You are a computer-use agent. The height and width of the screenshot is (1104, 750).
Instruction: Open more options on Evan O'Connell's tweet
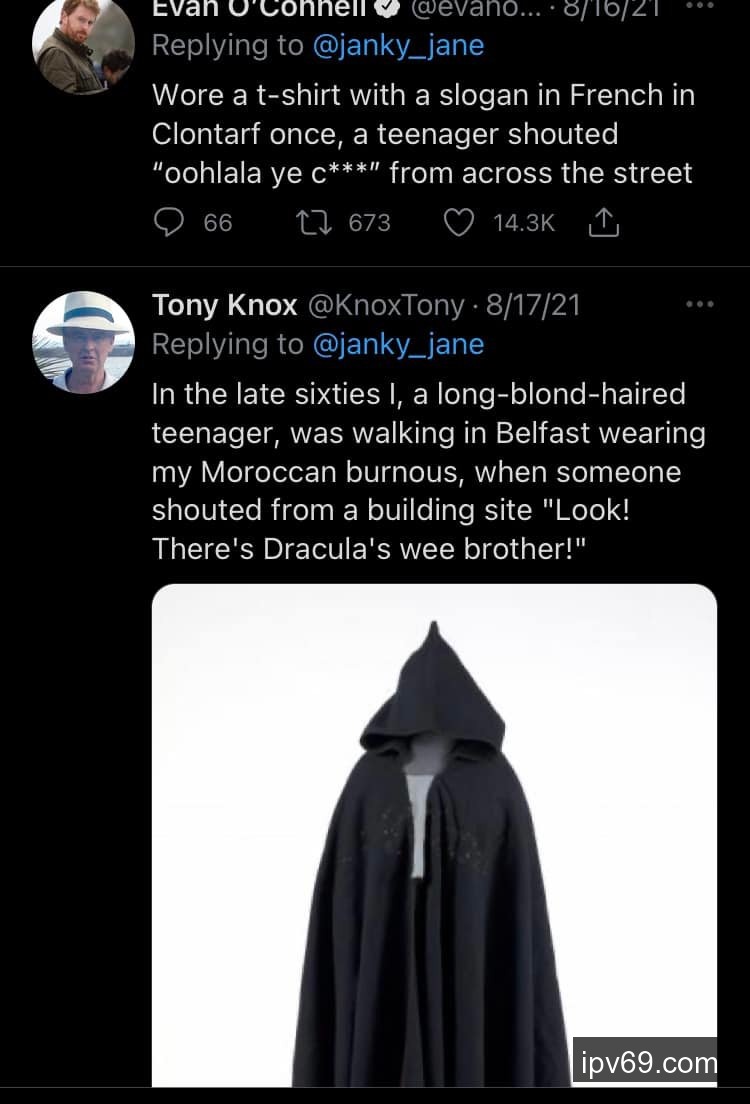coord(700,5)
